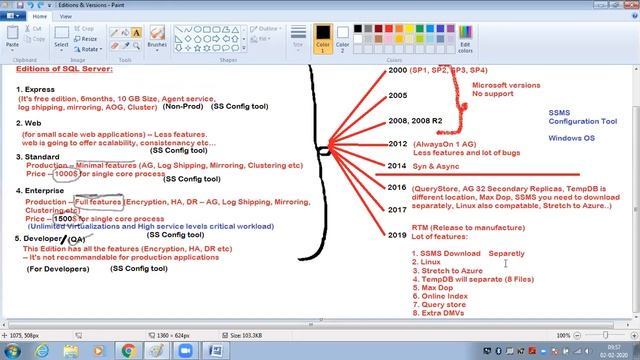640x360 pixels.
Task: Open the Paste dropdown arrow
Action: 12,50
